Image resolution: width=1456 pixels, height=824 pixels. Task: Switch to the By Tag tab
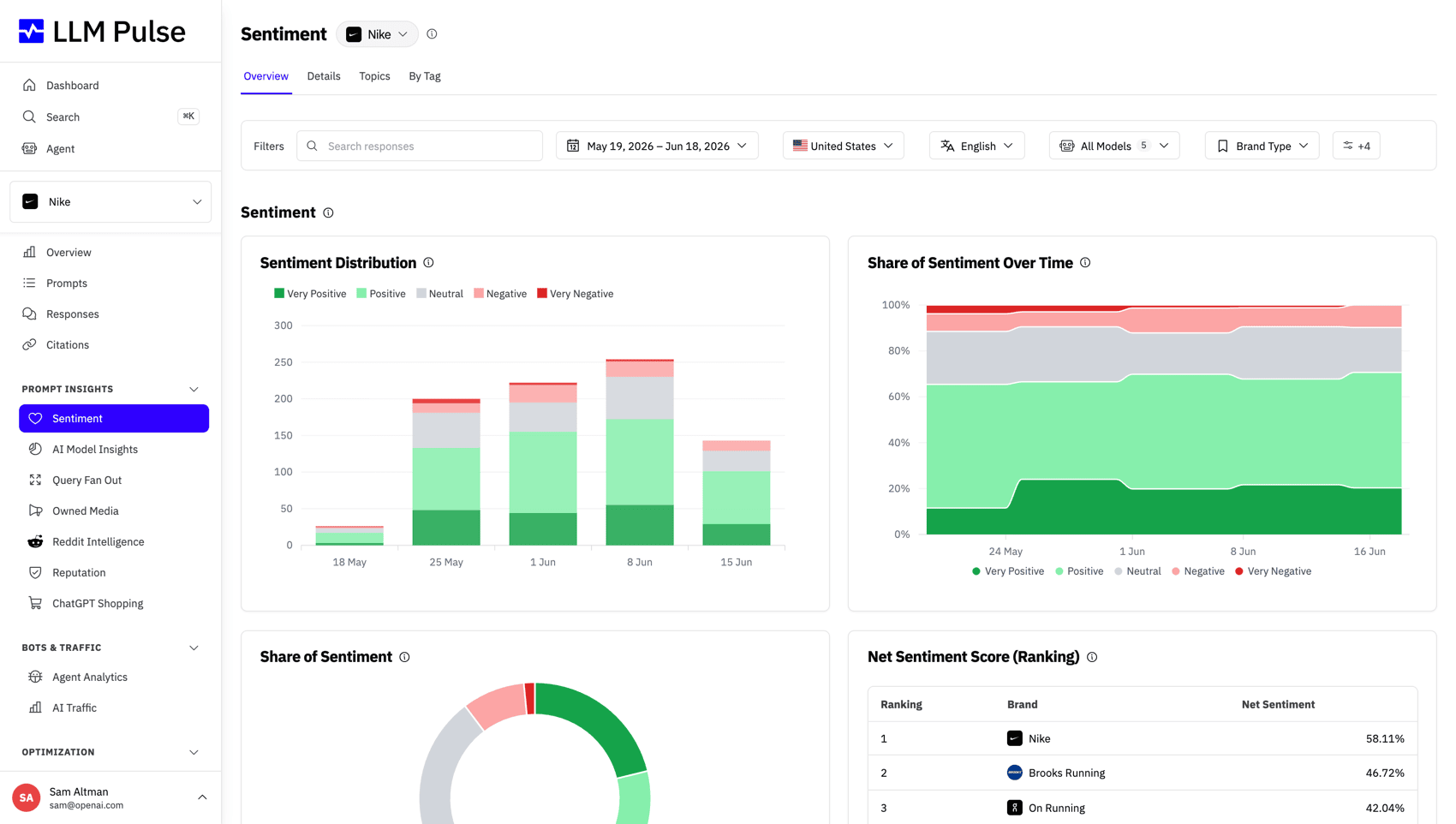[425, 76]
